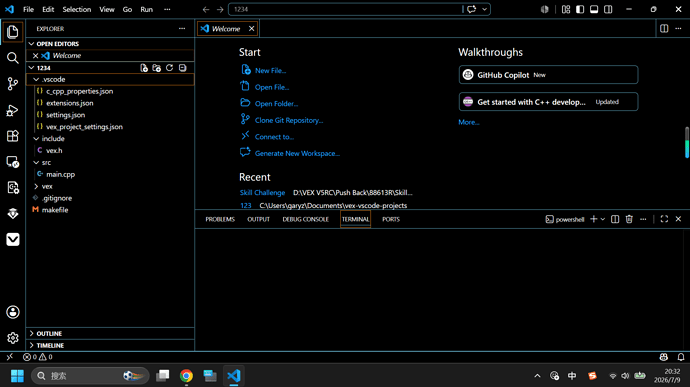Open the Skill Challenge recent project
Viewport: 690px width, 387px height.
[x=262, y=192]
